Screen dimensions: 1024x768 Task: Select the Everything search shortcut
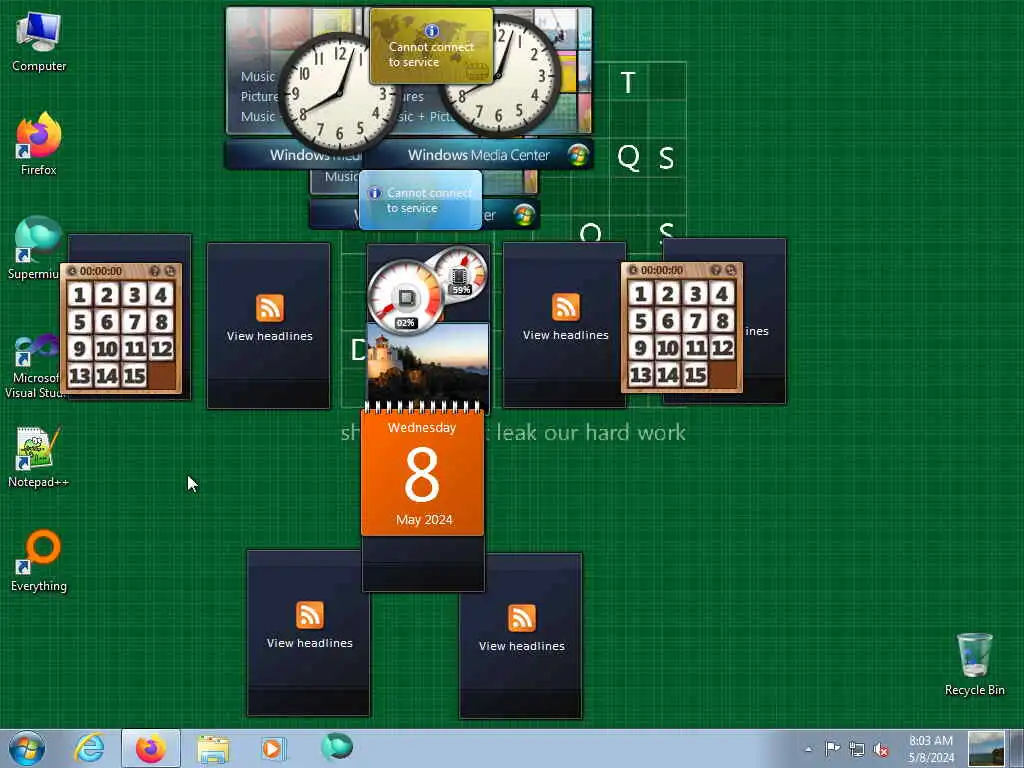pos(39,560)
